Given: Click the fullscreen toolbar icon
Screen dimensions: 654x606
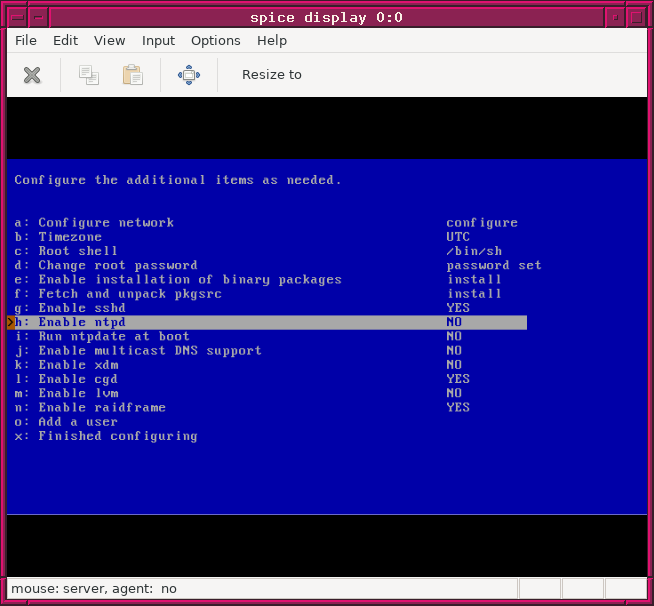Looking at the screenshot, I should coord(189,75).
